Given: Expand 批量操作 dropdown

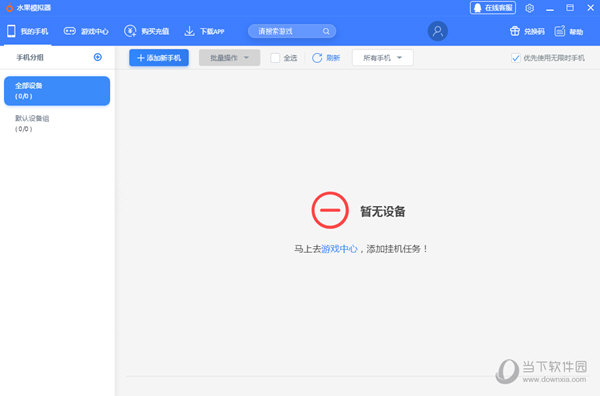Looking at the screenshot, I should 230,58.
